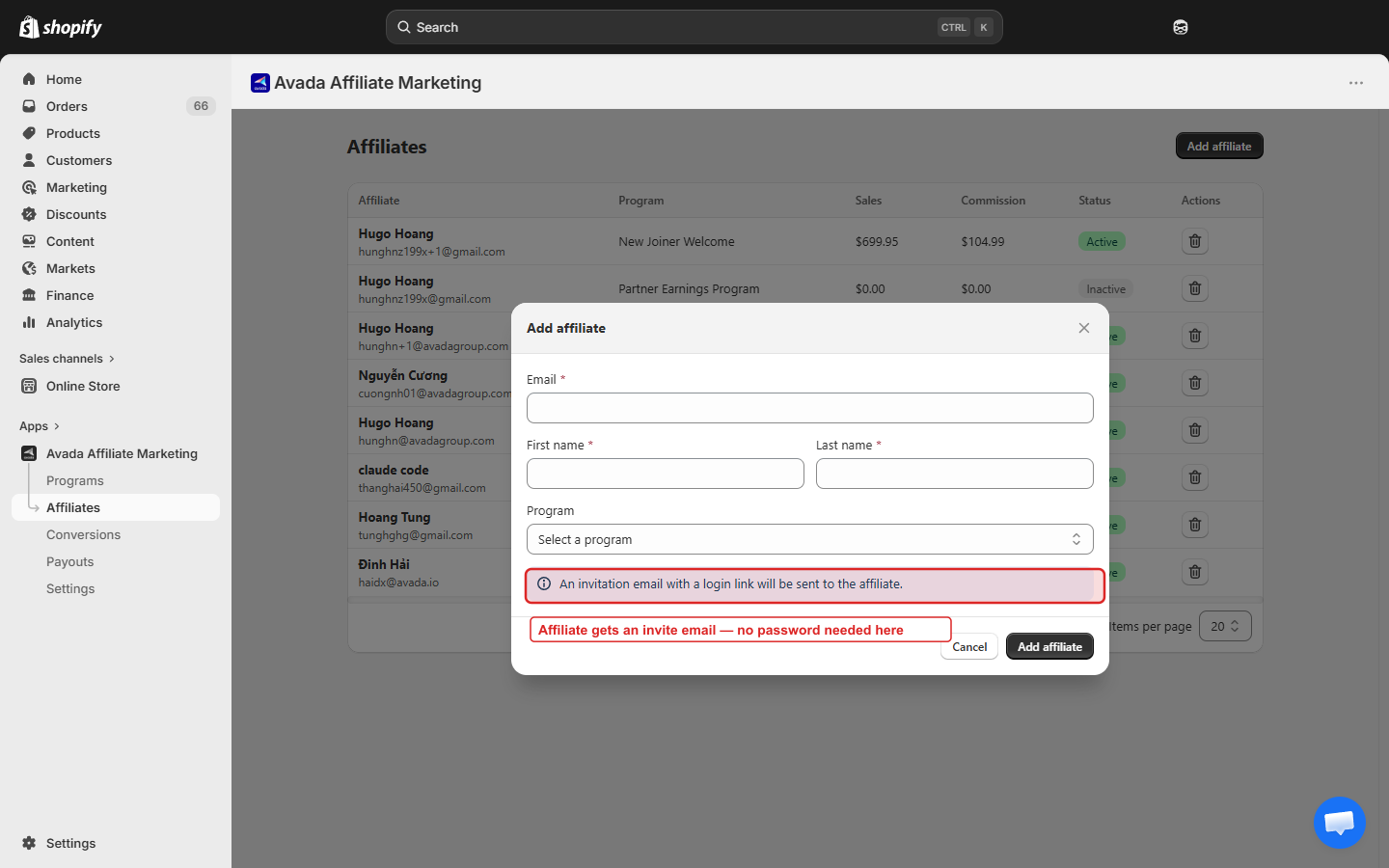Delete the Partner Earnings Program affiliate row

pos(1195,288)
